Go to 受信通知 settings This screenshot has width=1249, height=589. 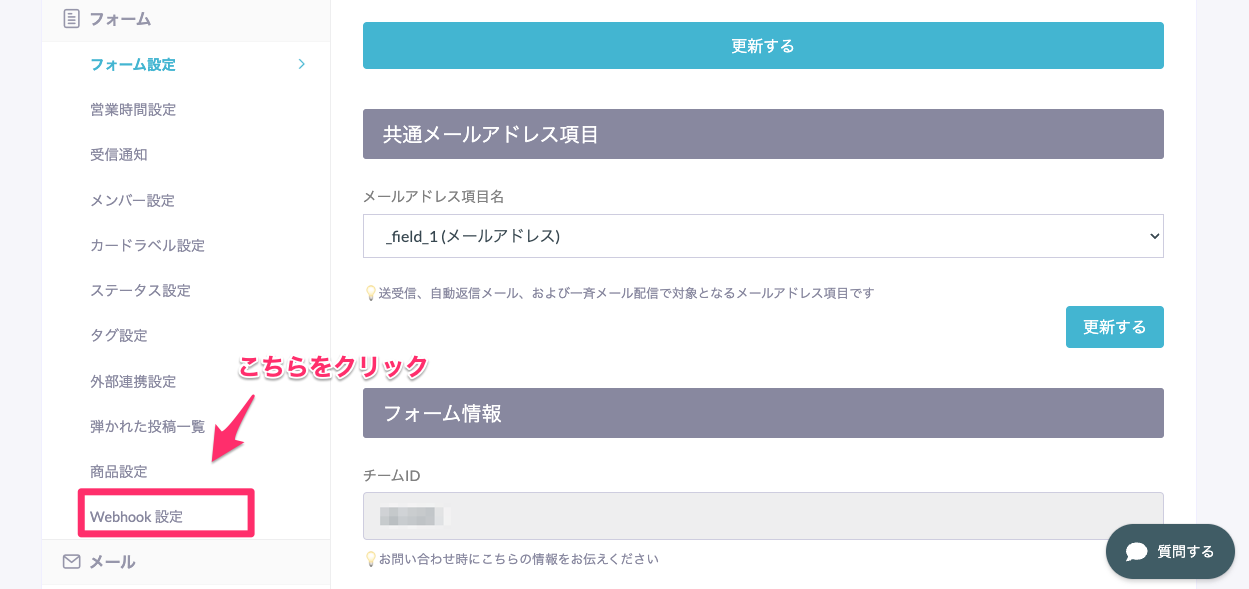(x=119, y=155)
